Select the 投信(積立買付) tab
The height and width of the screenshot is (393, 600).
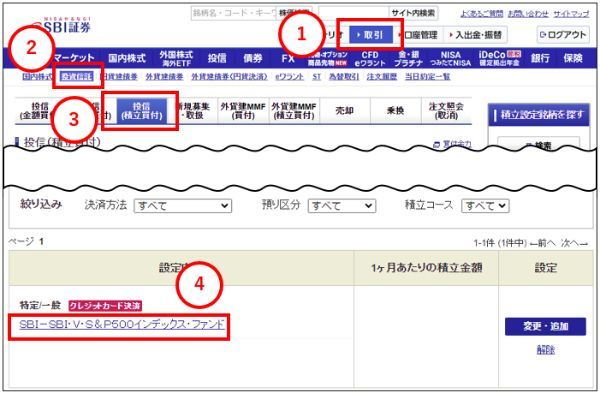(142, 111)
